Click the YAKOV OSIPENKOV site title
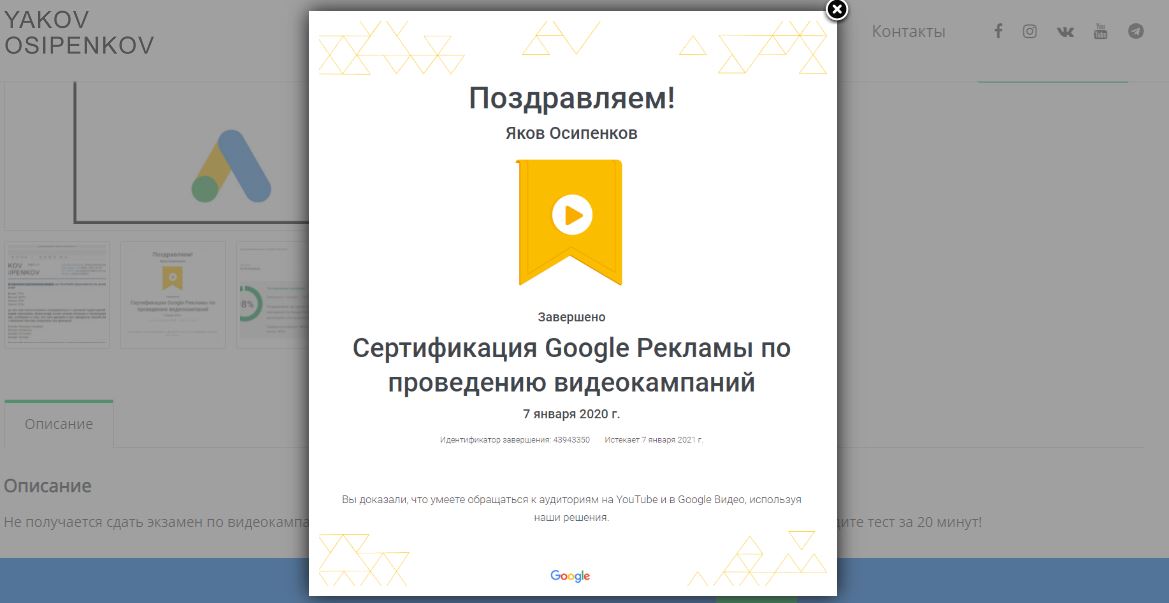 [x=80, y=31]
